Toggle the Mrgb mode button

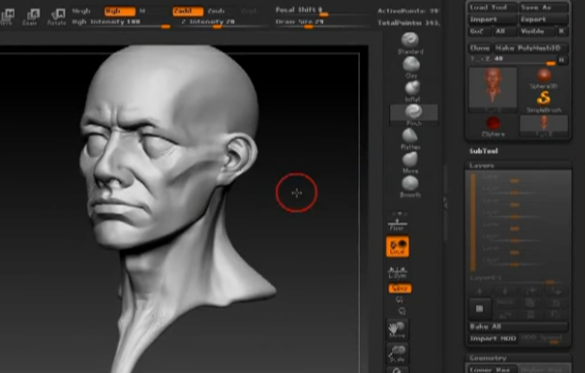point(81,11)
